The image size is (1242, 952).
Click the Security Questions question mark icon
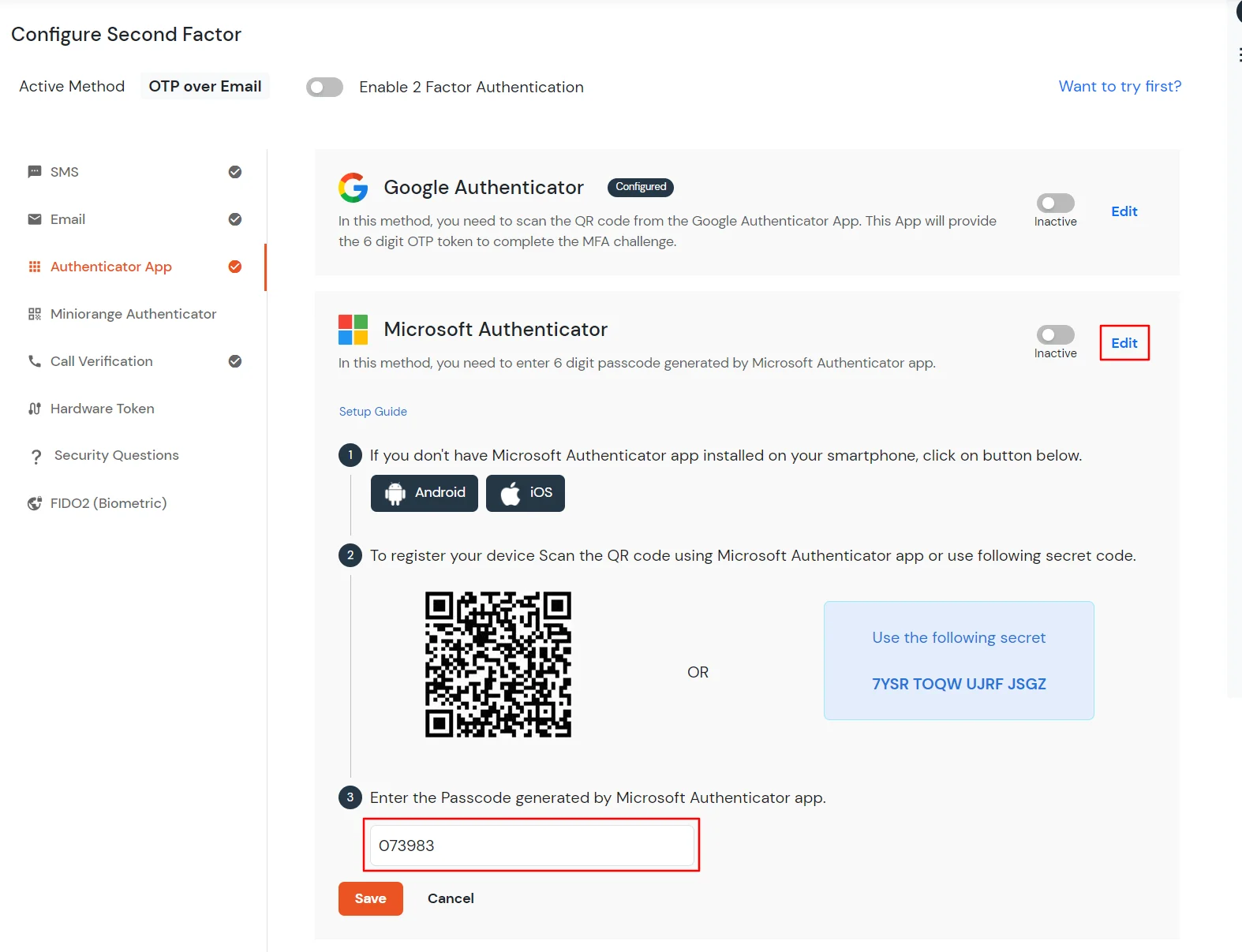(x=36, y=457)
